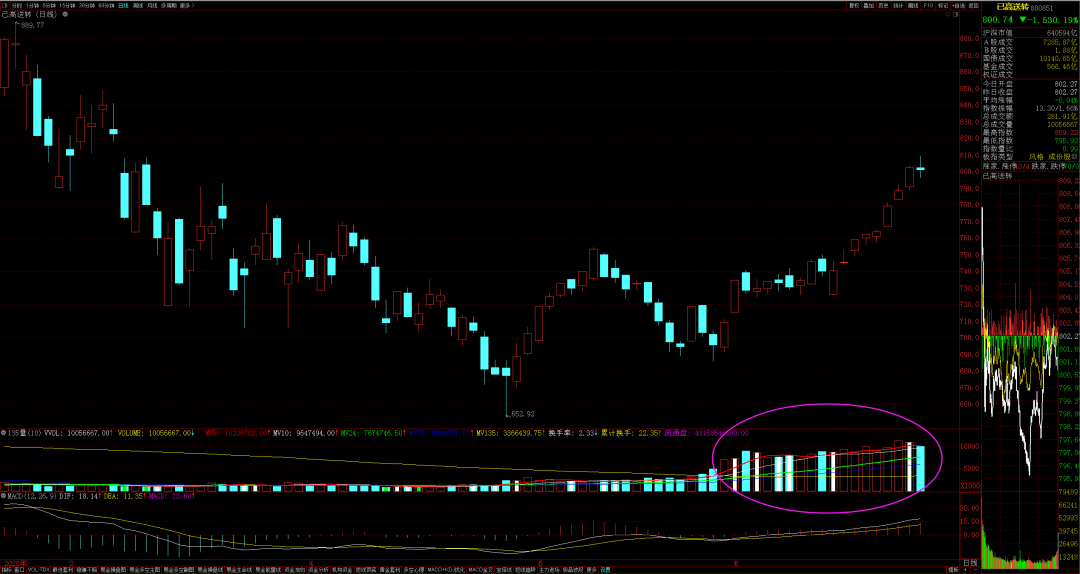Click the 沪深市值 row
1080x574 pixels.
(x=1030, y=32)
